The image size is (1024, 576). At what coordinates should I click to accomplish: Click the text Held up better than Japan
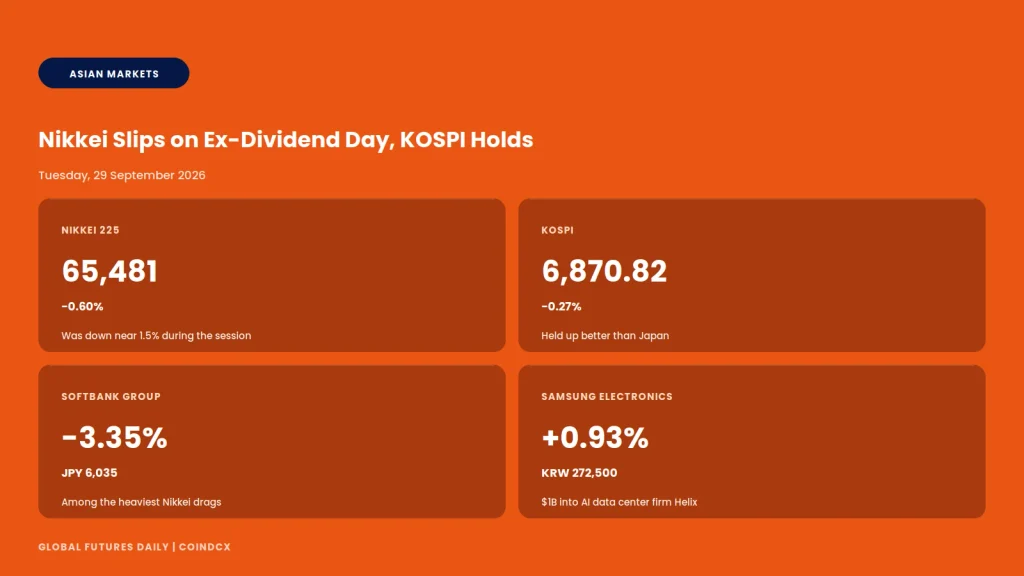coord(605,336)
